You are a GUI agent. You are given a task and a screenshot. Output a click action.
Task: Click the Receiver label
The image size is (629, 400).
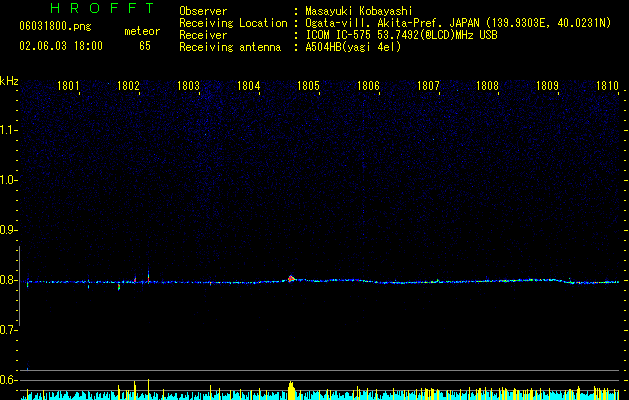pos(203,35)
